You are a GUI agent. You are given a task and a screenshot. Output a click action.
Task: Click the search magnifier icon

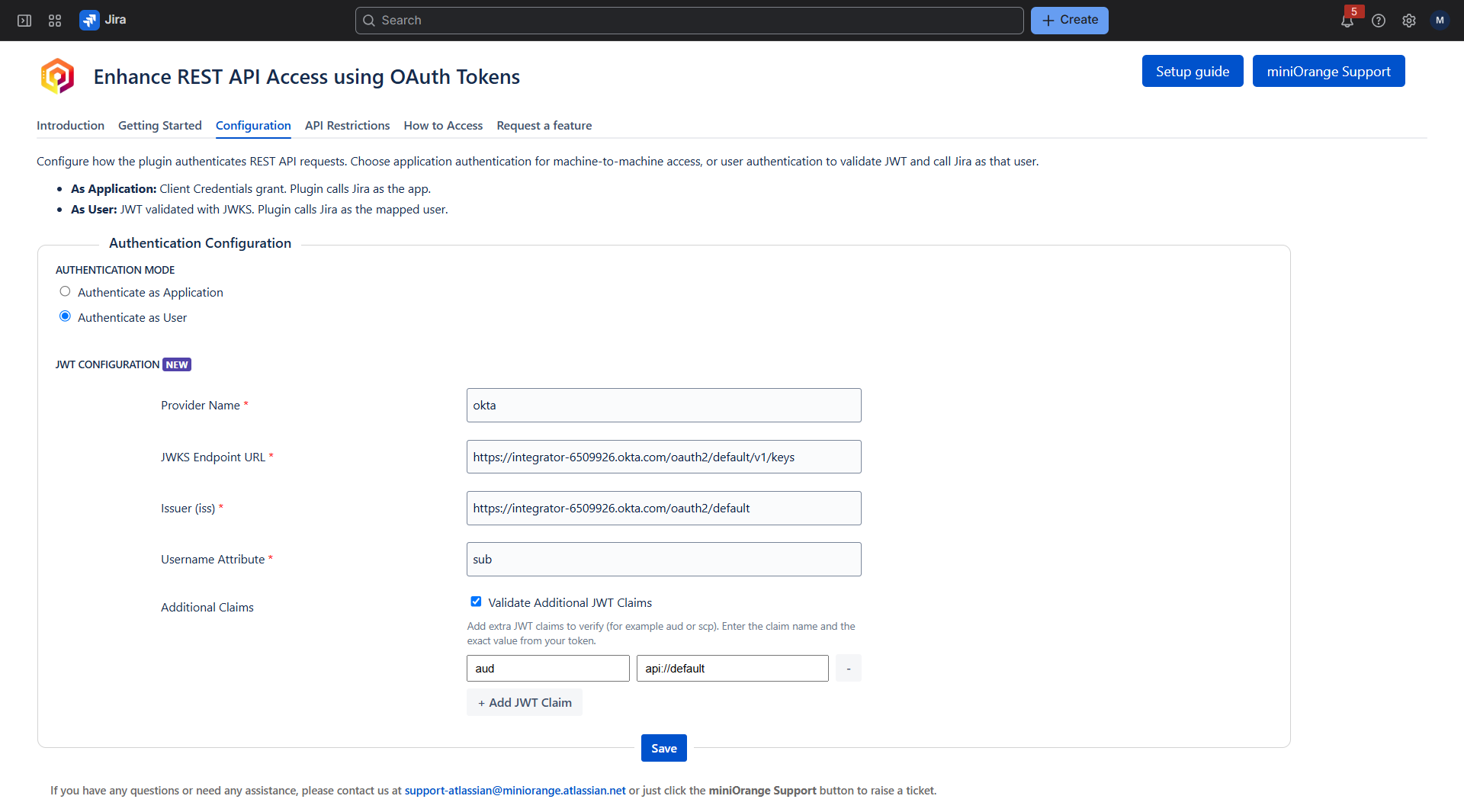[x=369, y=21]
